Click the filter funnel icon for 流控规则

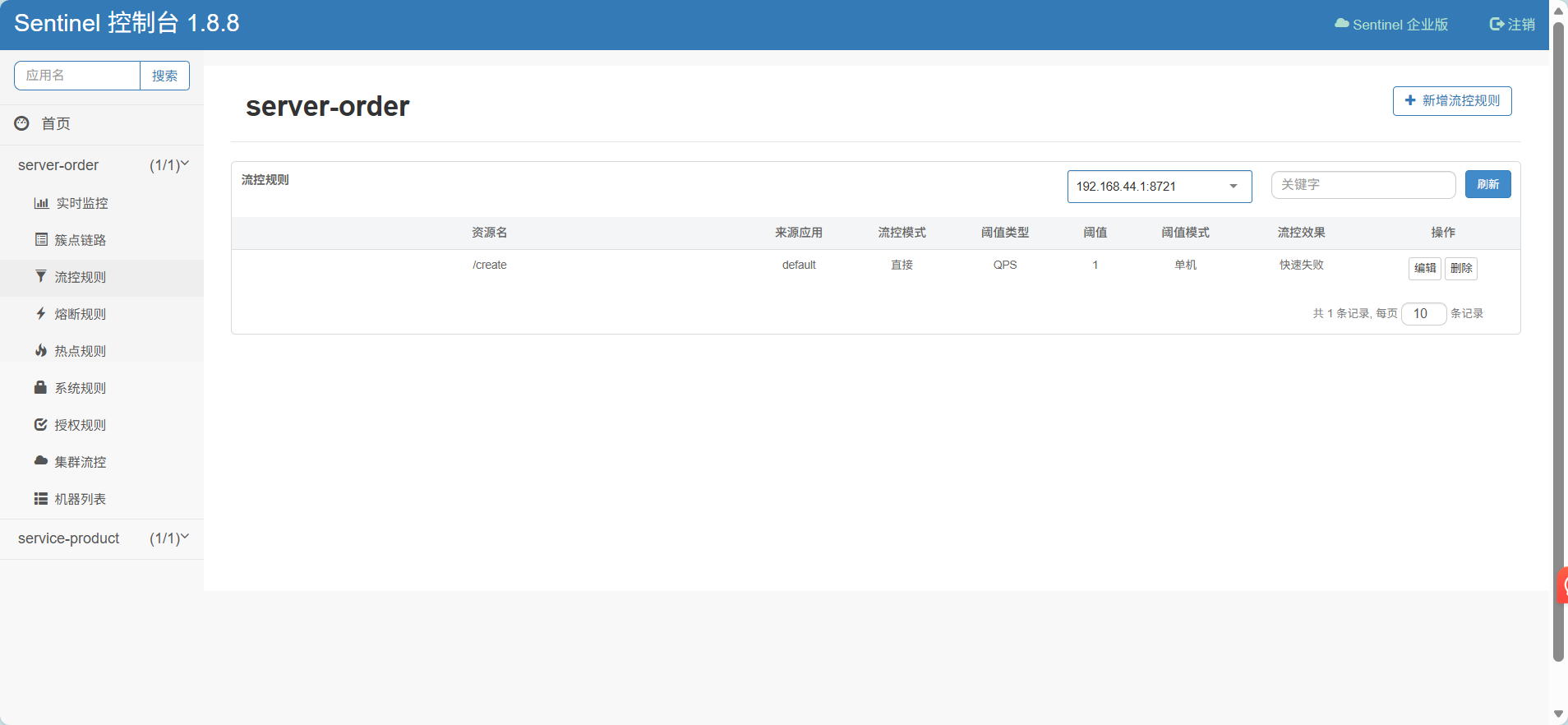pos(41,276)
